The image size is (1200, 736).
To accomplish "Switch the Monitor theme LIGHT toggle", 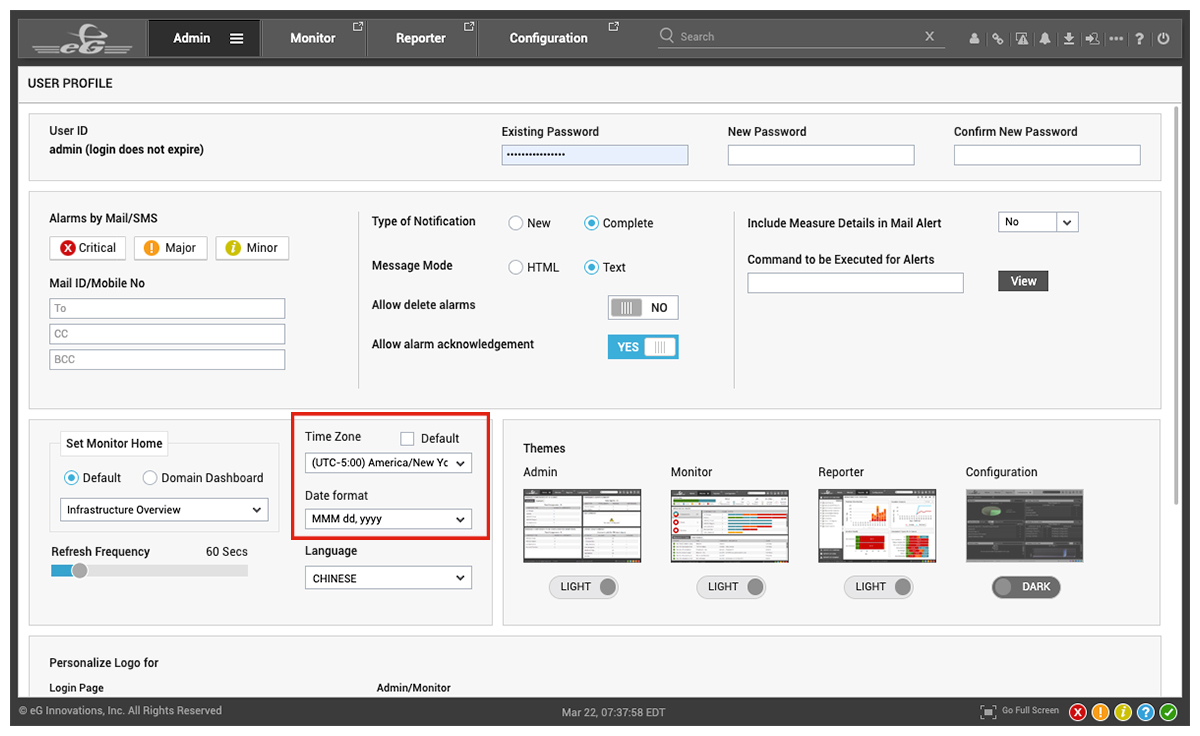I will 731,587.
